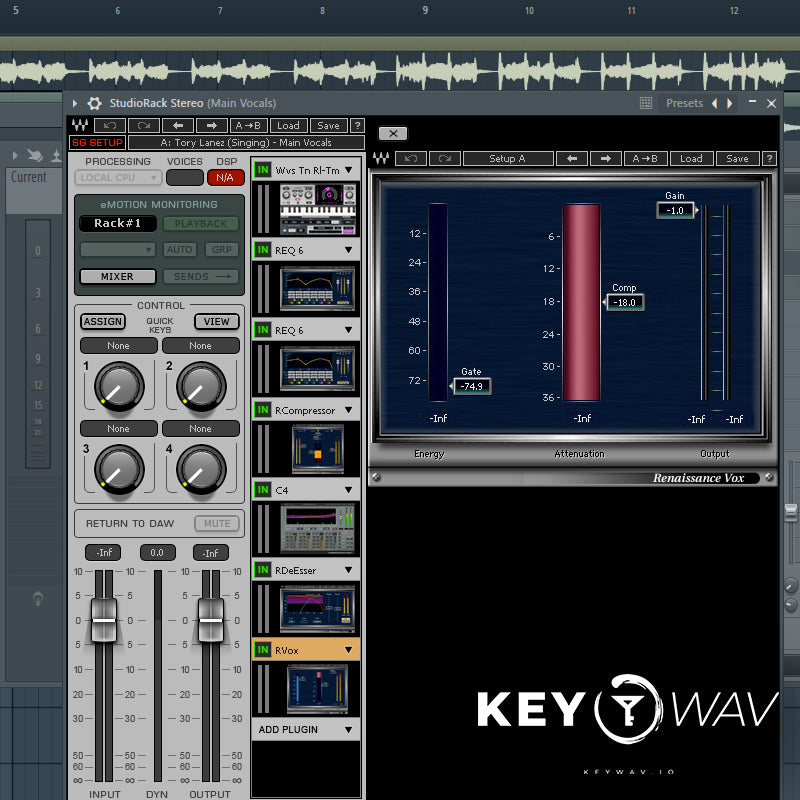
Task: Expand Wvs Tn Rl-Tm slot menu arrow
Action: coord(348,170)
